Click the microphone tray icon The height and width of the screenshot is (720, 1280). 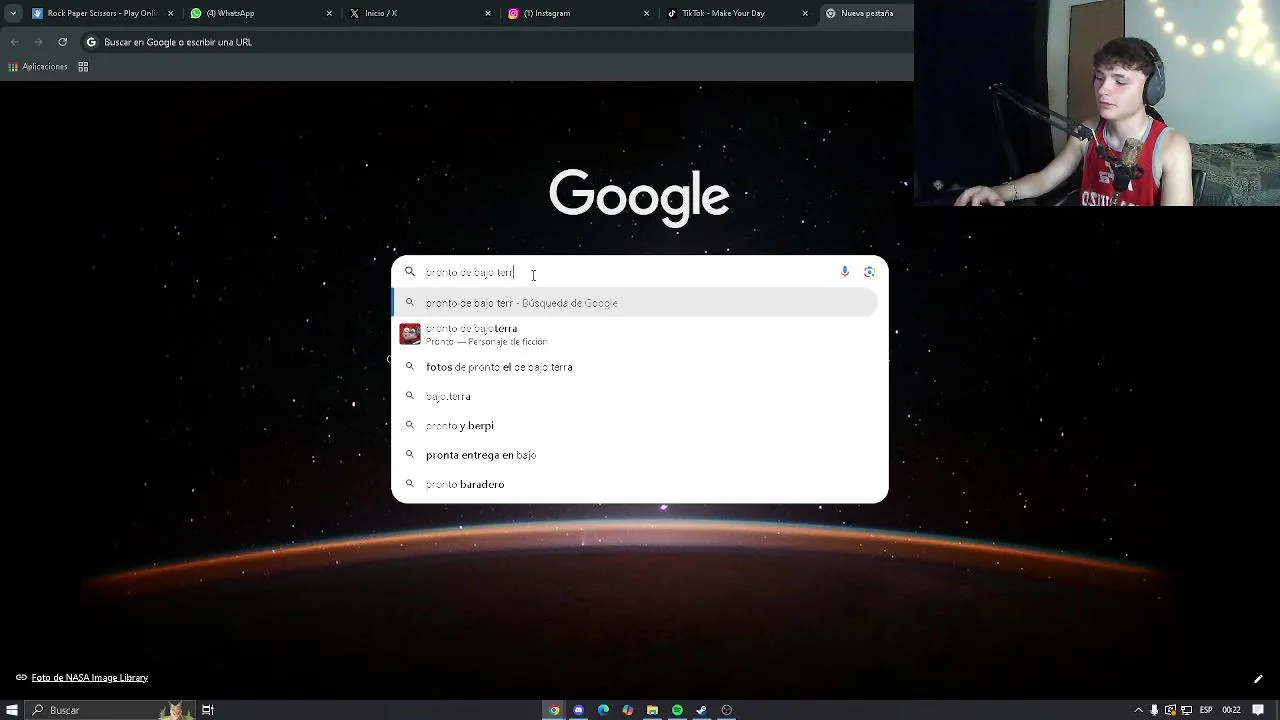pos(1155,710)
